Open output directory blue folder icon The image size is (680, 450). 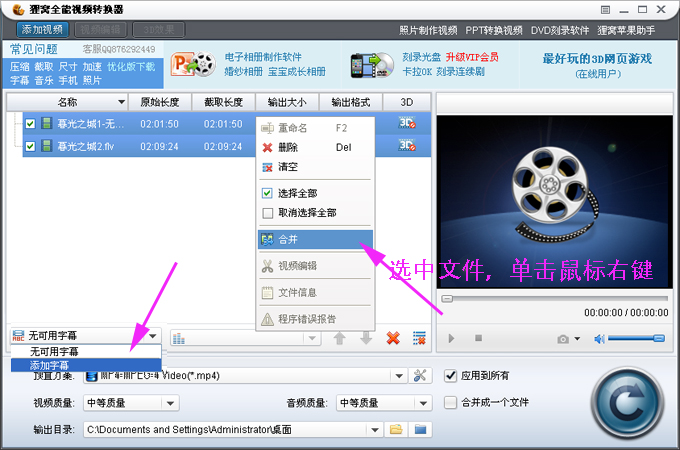click(420, 429)
